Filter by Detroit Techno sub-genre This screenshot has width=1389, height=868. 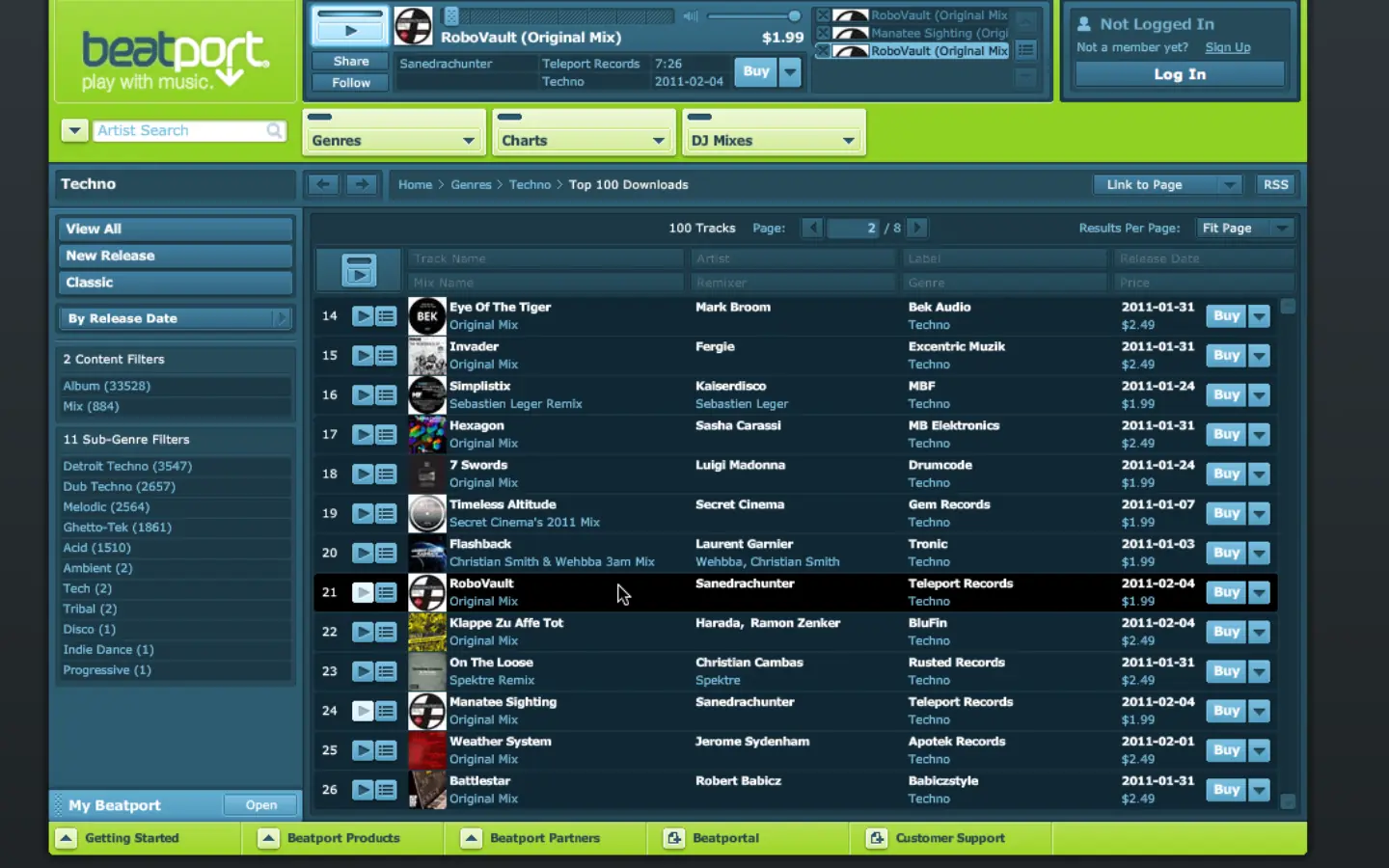click(127, 466)
